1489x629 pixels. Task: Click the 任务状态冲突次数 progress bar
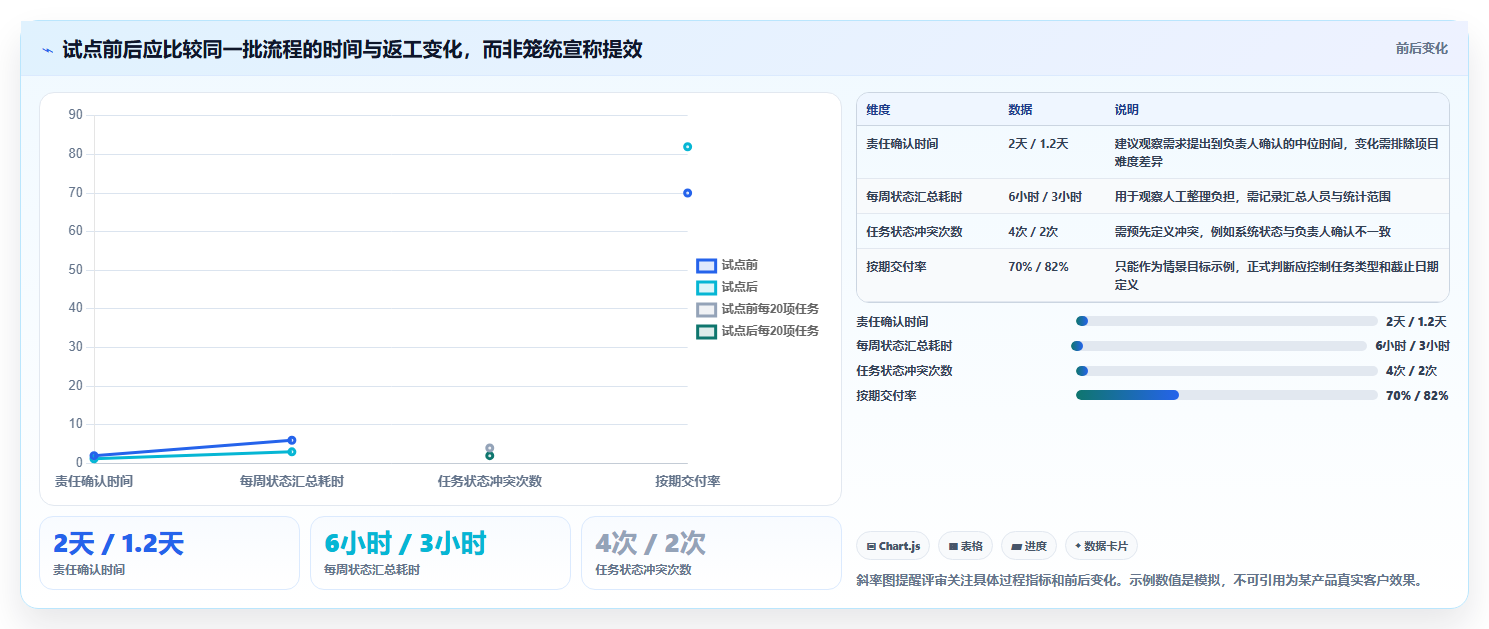click(1227, 370)
